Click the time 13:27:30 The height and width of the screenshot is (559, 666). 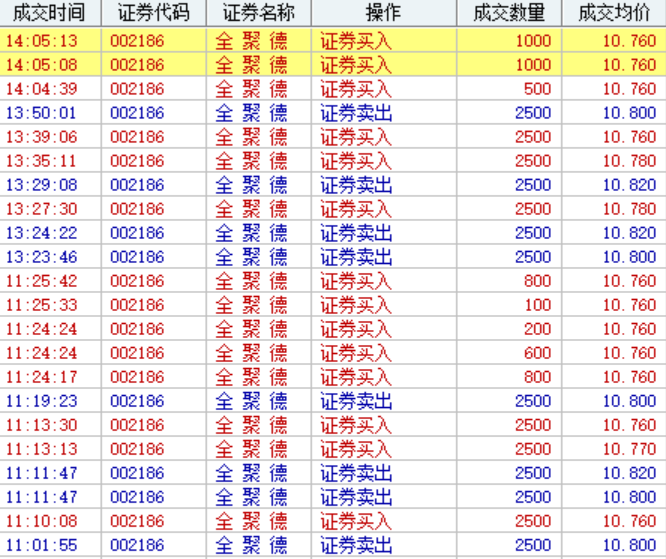point(42,209)
